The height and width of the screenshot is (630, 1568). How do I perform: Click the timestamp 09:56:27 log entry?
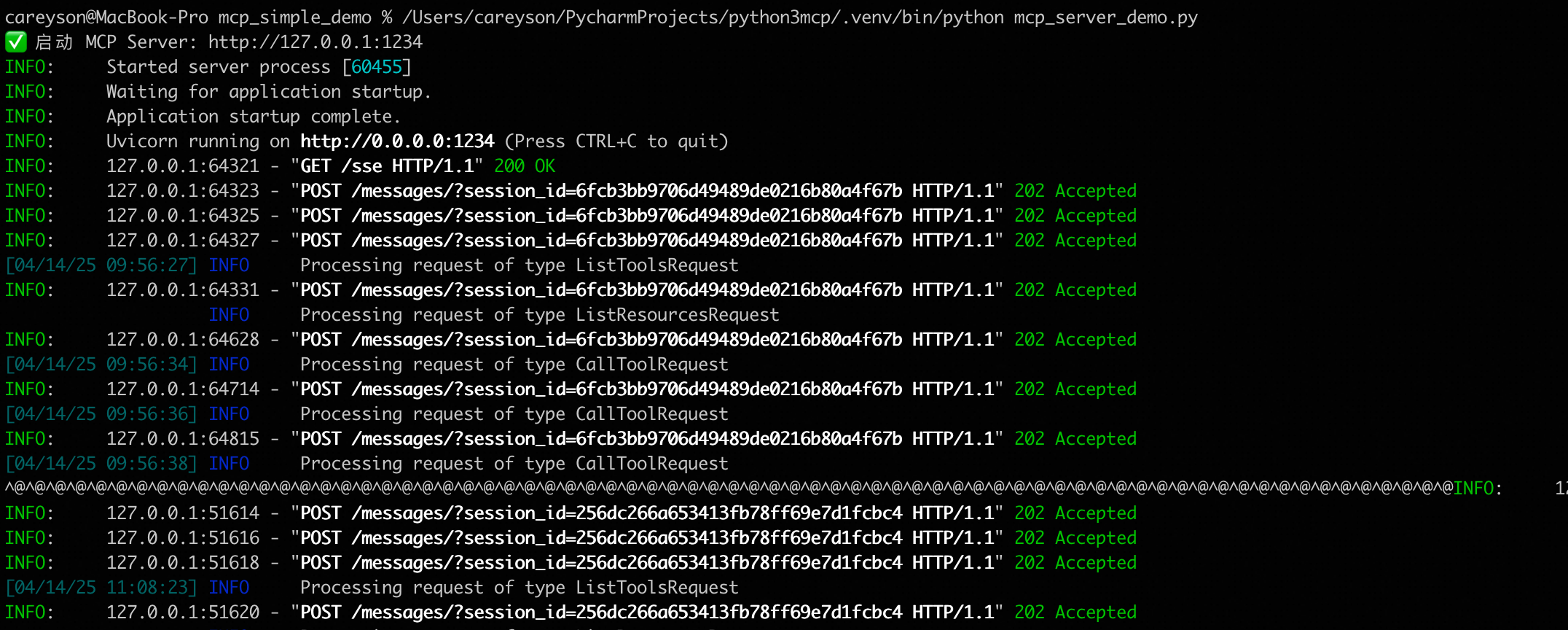tap(101, 265)
